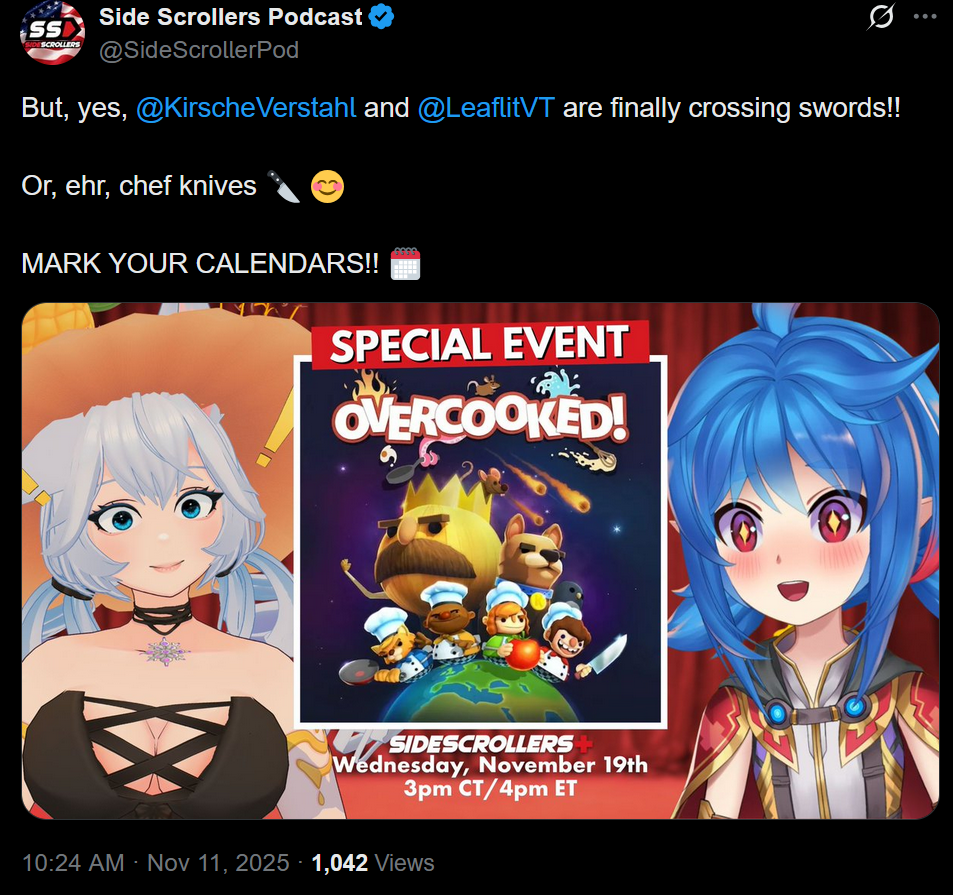Open the 1,042 Views count
The width and height of the screenshot is (953, 895).
point(373,863)
